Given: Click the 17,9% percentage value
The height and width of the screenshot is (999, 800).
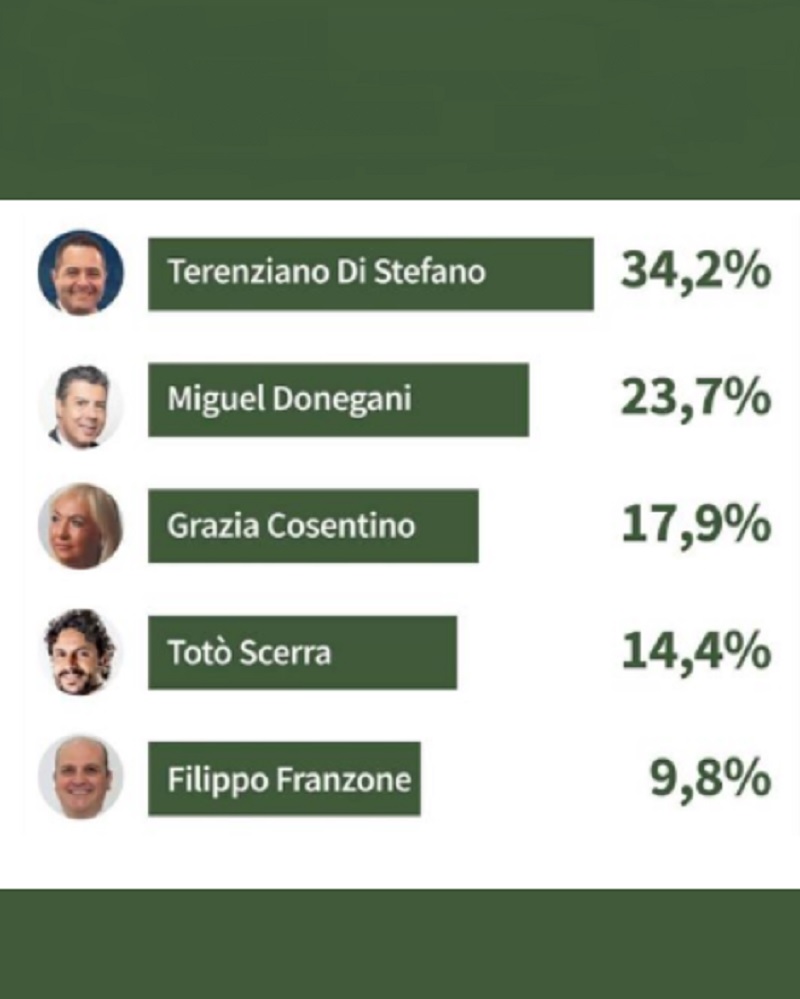Looking at the screenshot, I should tap(696, 525).
